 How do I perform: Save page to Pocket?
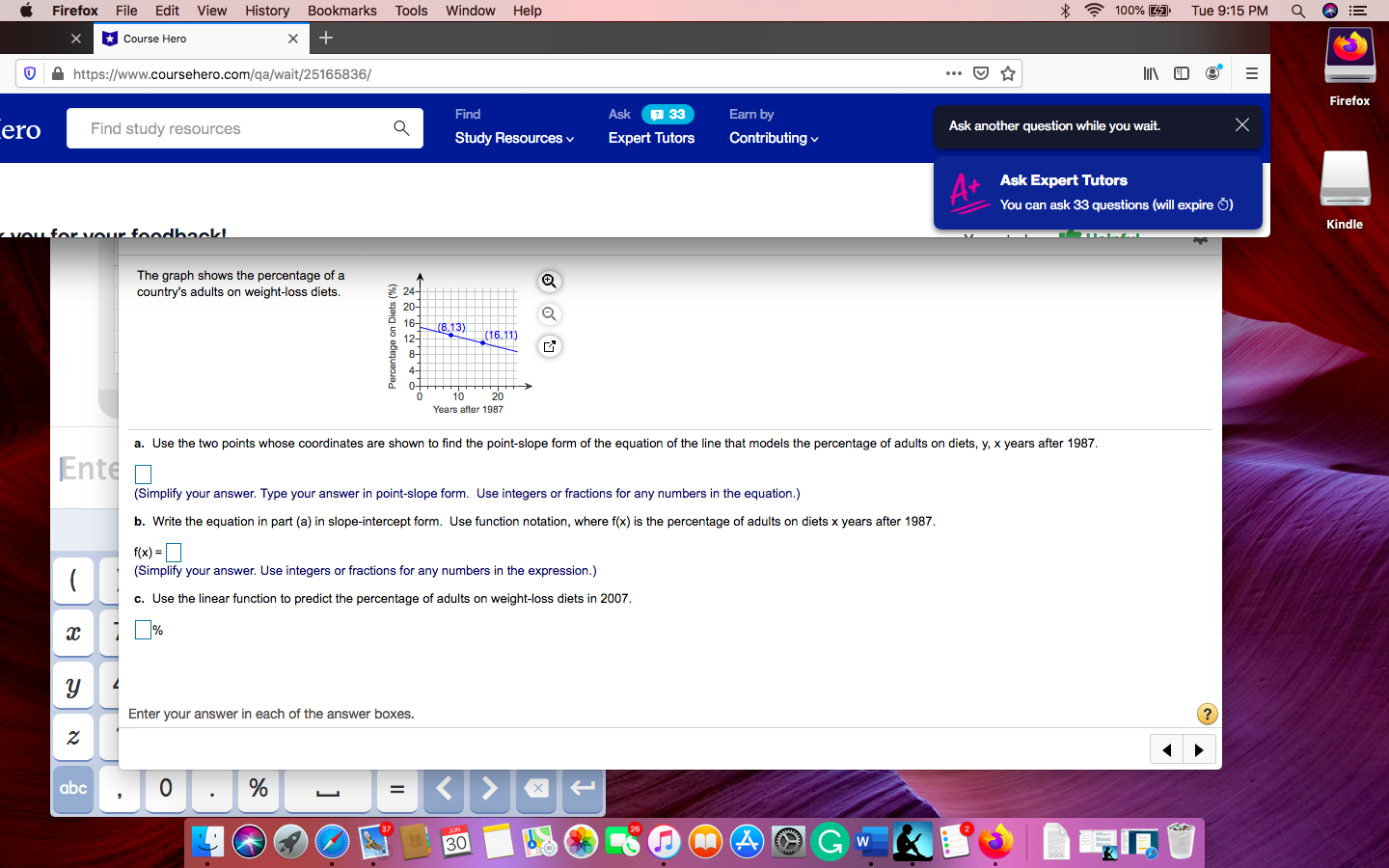981,73
